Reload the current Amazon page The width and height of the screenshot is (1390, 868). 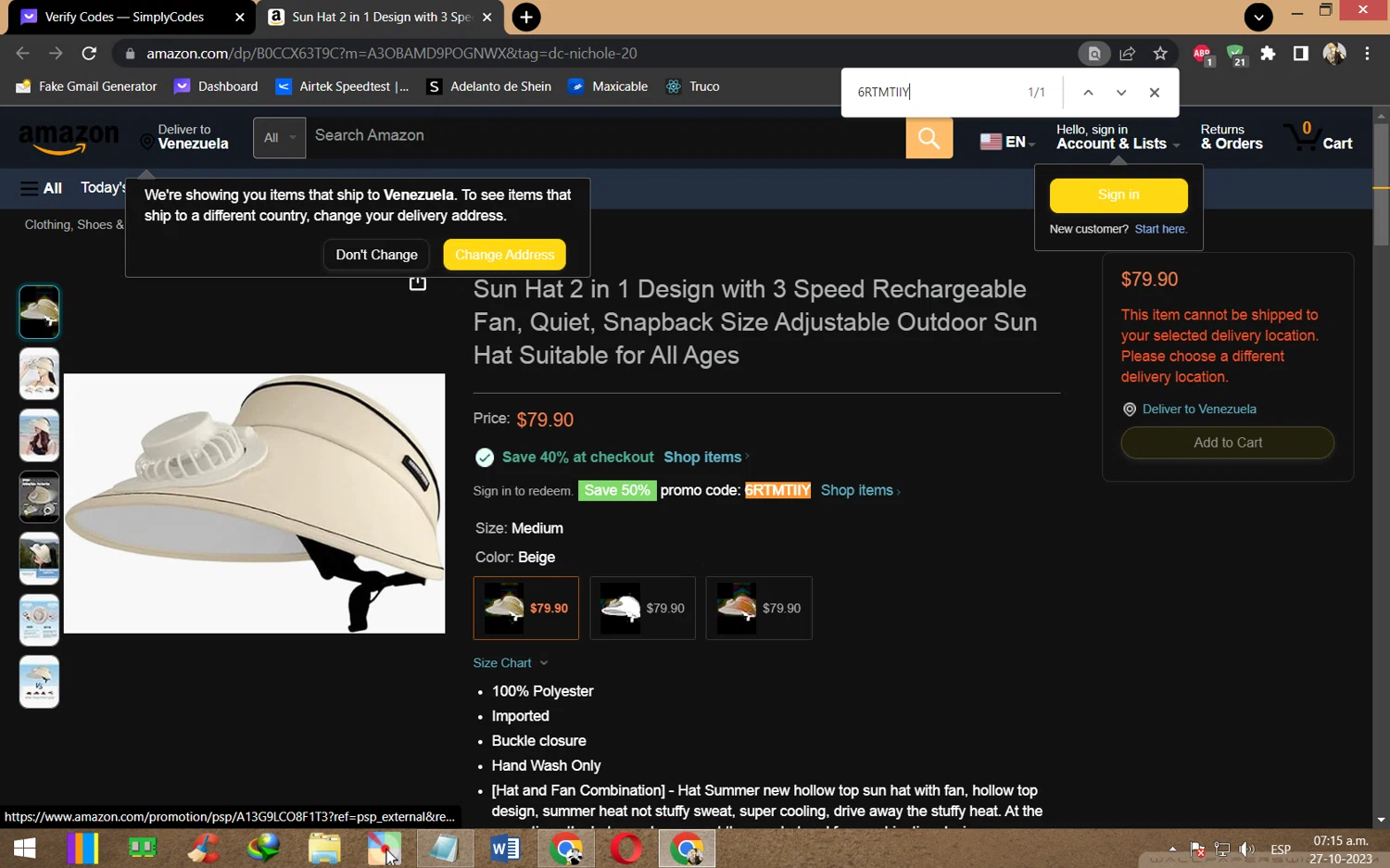(x=89, y=54)
